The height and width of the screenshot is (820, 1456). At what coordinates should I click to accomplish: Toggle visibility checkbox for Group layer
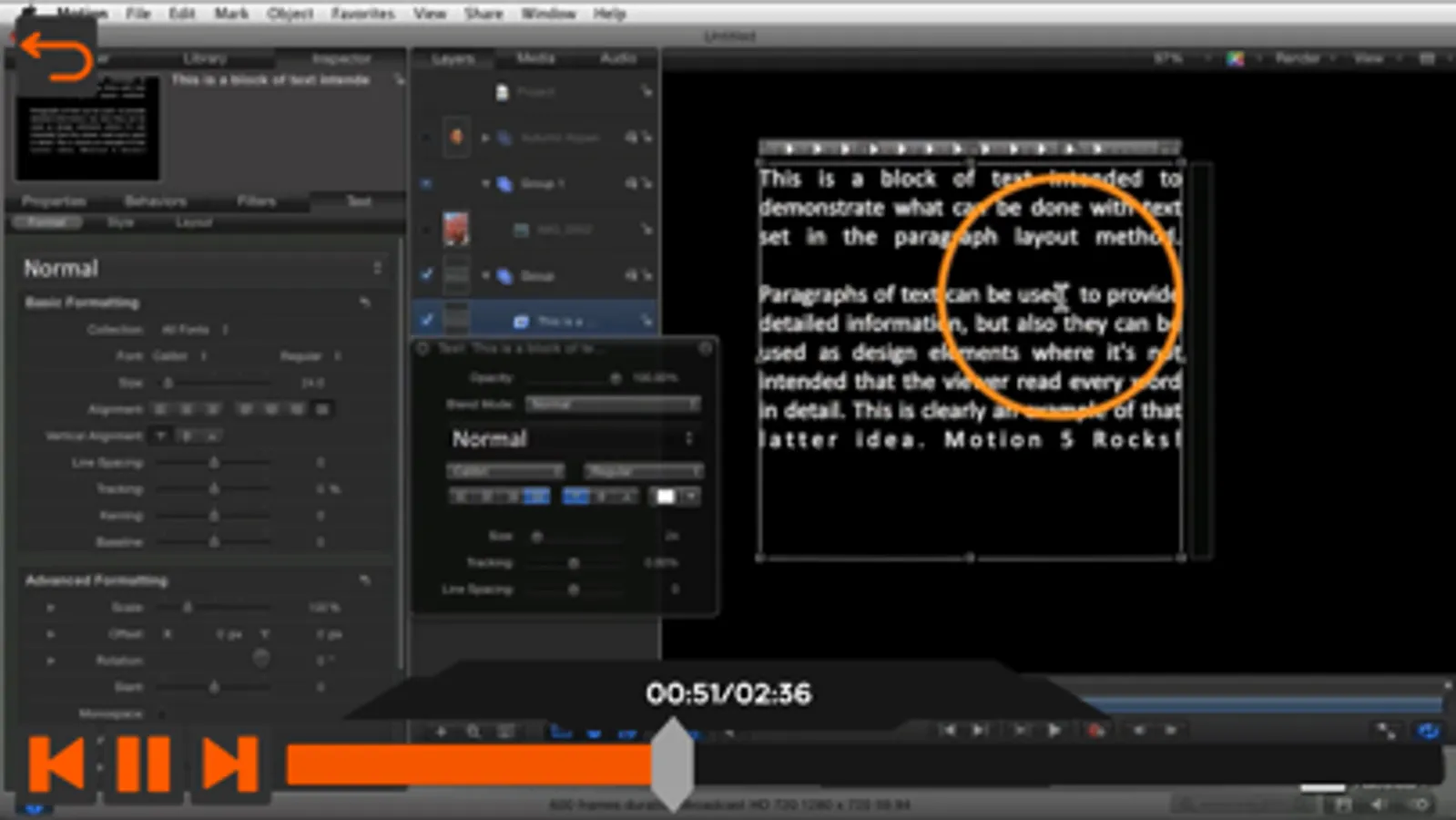[426, 273]
